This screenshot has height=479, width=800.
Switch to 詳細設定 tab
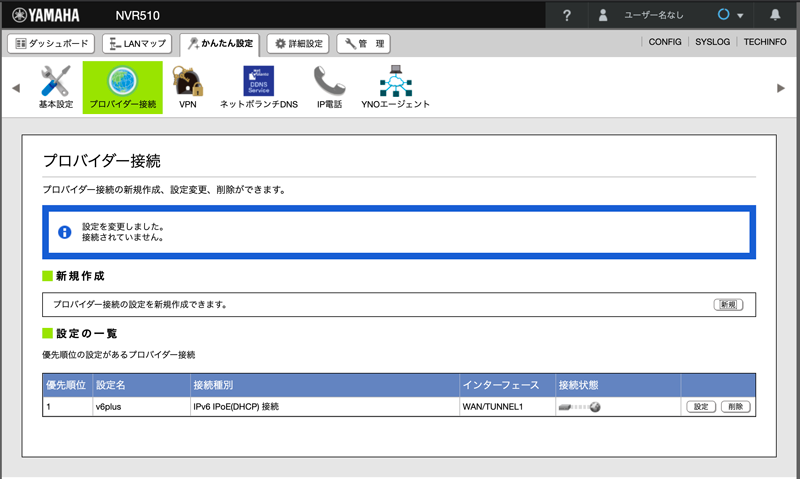298,44
